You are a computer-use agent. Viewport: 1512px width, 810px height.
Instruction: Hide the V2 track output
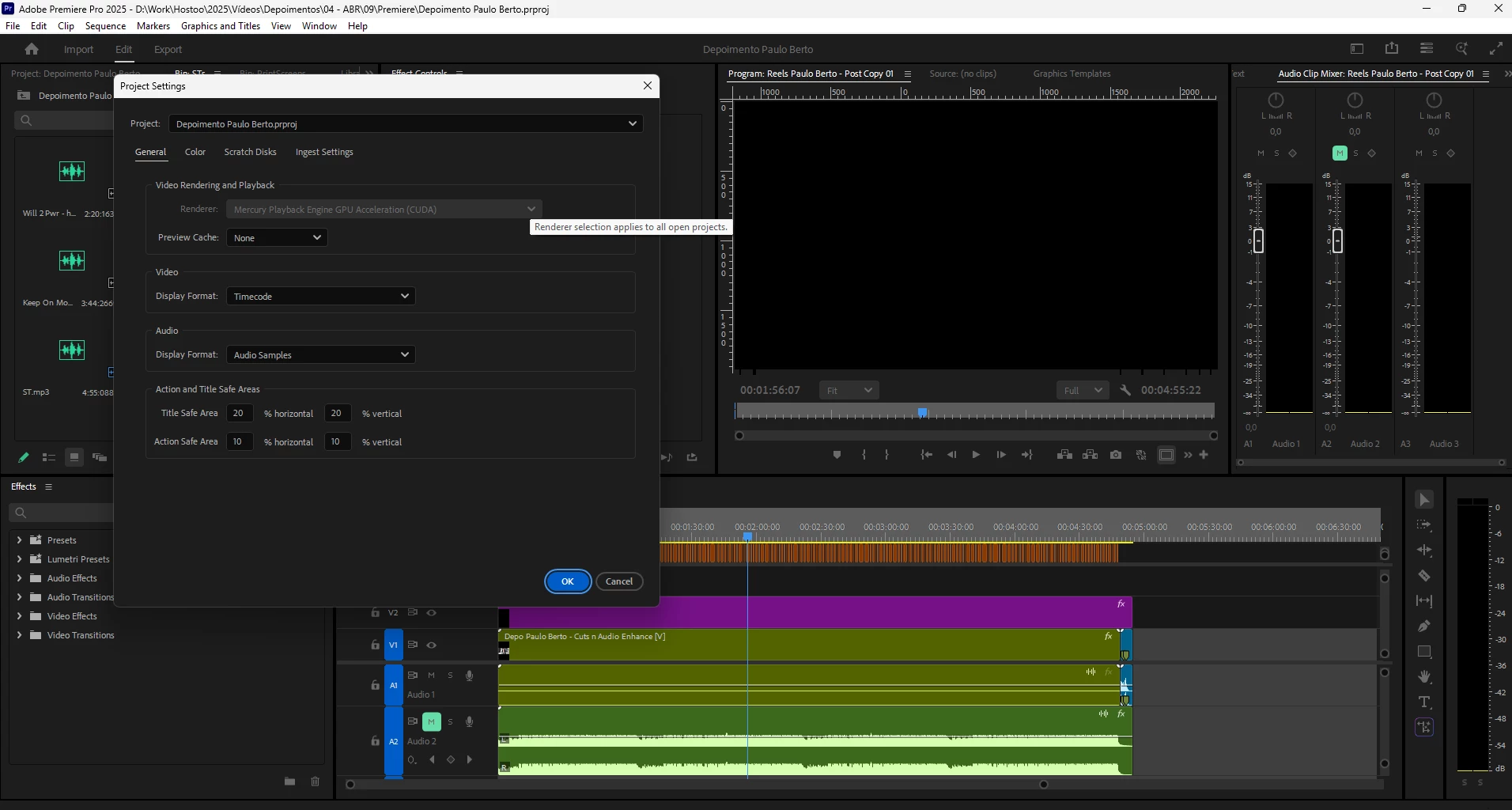(431, 613)
